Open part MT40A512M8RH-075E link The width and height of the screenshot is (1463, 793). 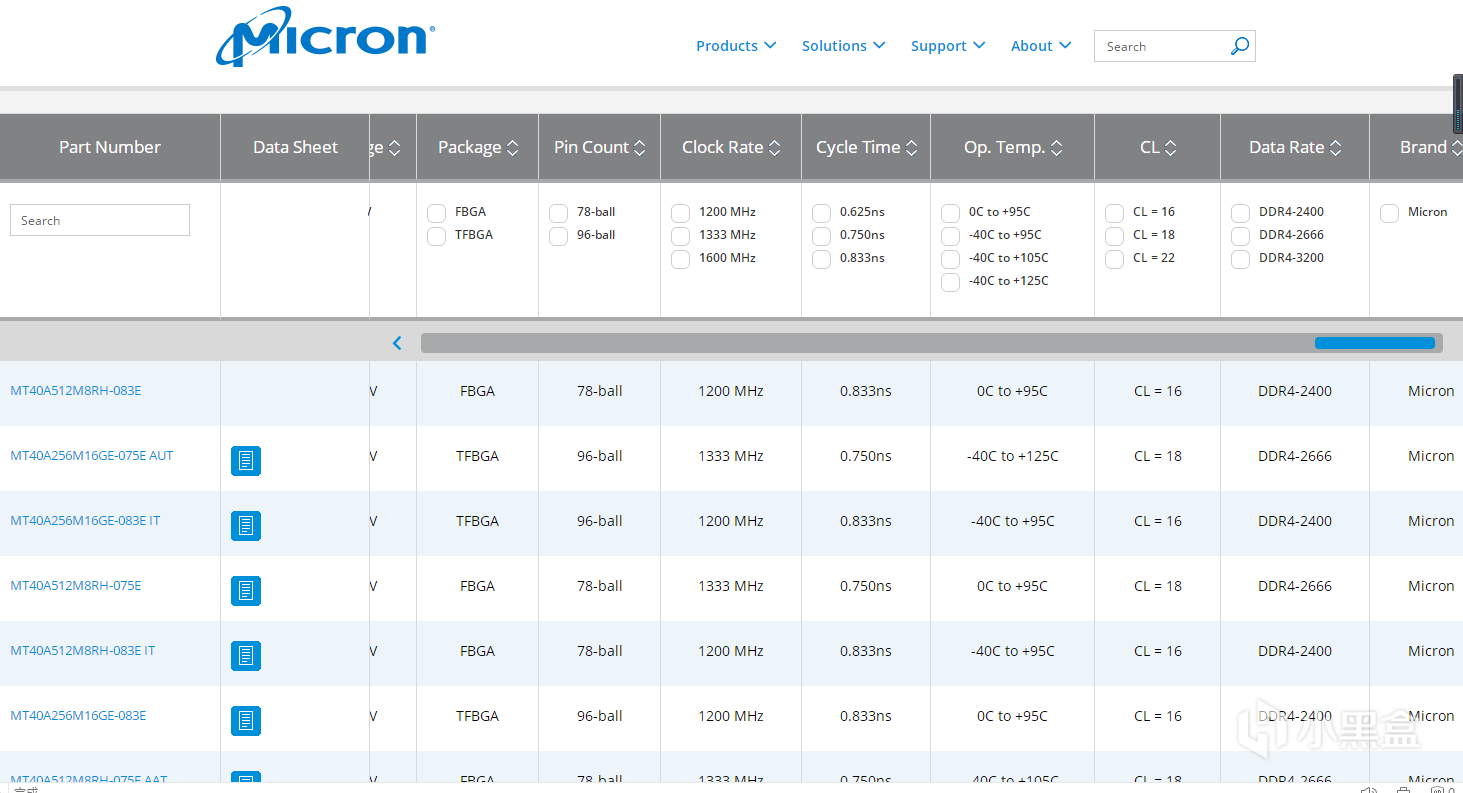(x=76, y=586)
